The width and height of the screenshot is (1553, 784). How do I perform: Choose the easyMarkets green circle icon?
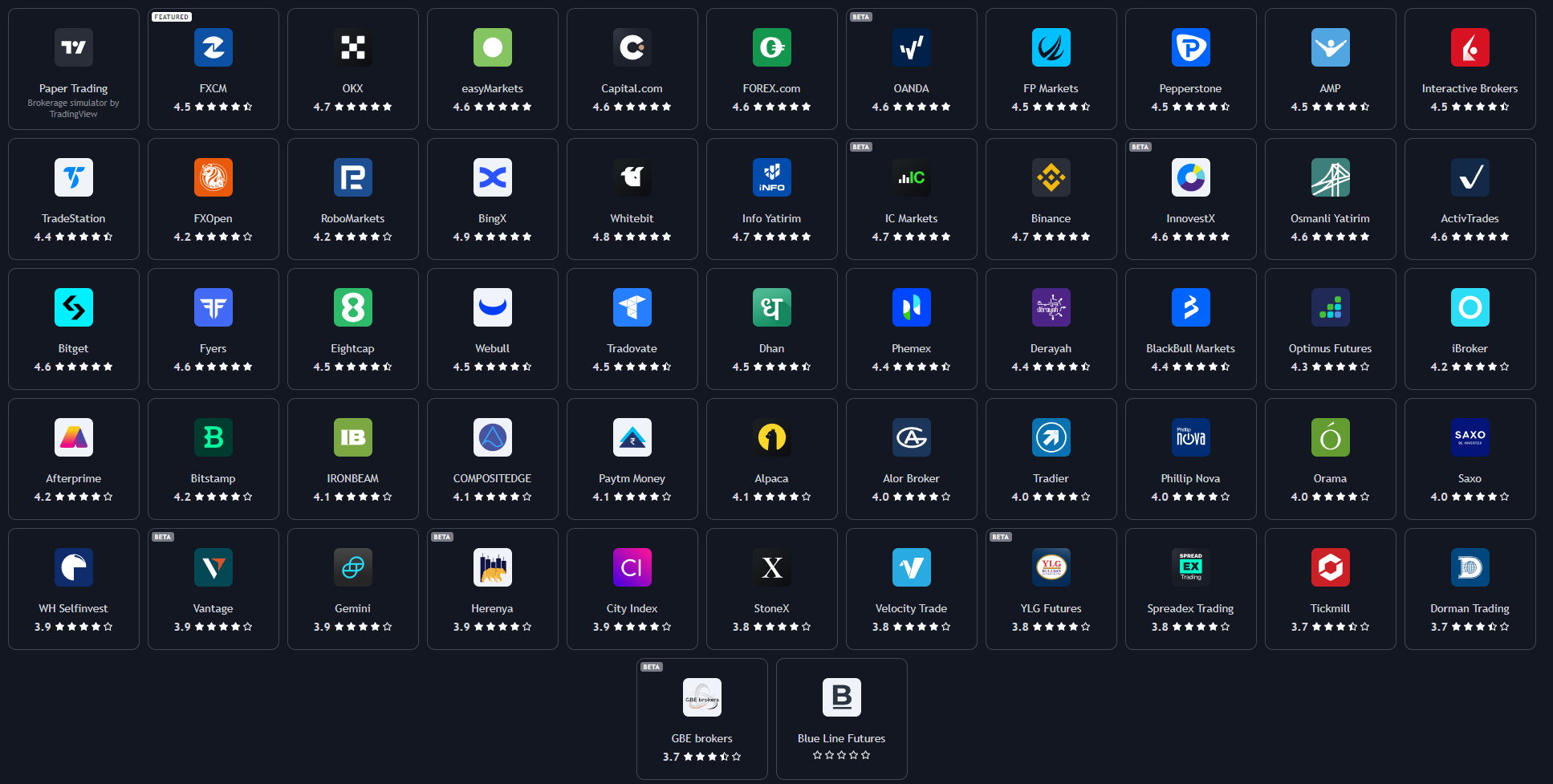[x=493, y=47]
